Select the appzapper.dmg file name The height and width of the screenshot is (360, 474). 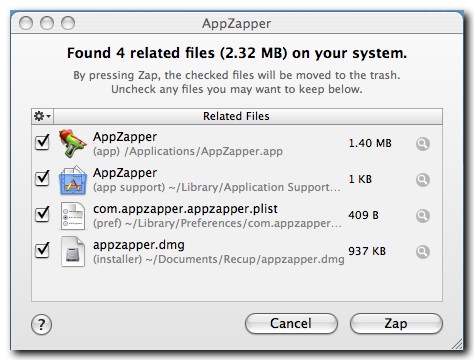(x=139, y=245)
